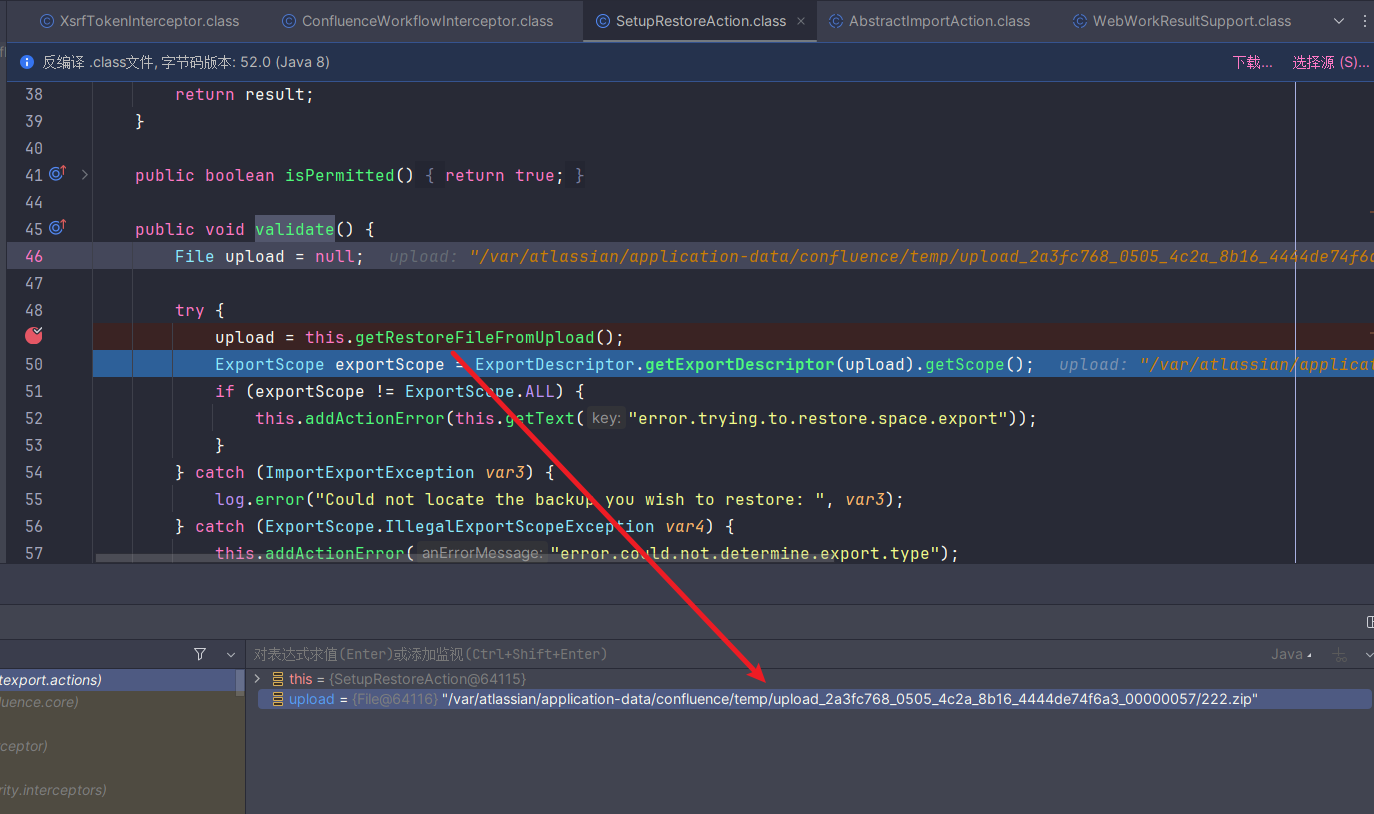Toggle the breakpoint on line 49
This screenshot has height=814, width=1374.
[x=33, y=336]
